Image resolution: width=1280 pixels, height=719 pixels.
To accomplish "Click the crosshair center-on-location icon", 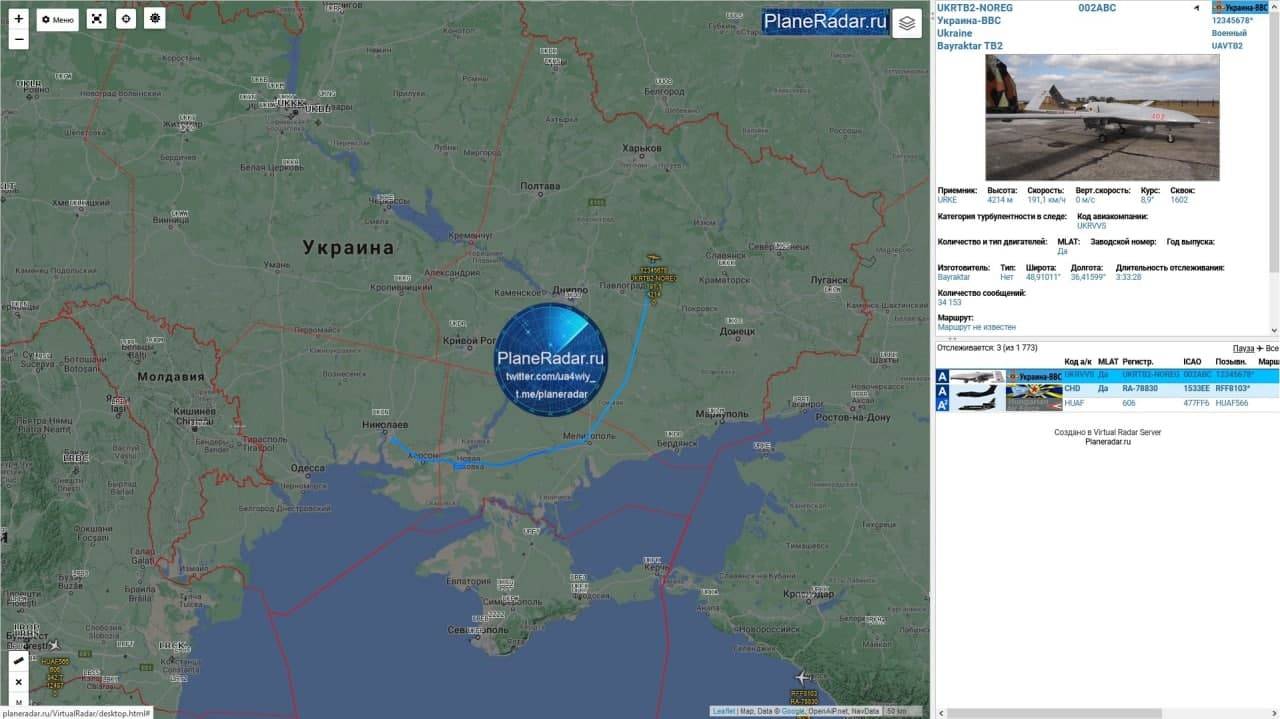I will point(125,19).
